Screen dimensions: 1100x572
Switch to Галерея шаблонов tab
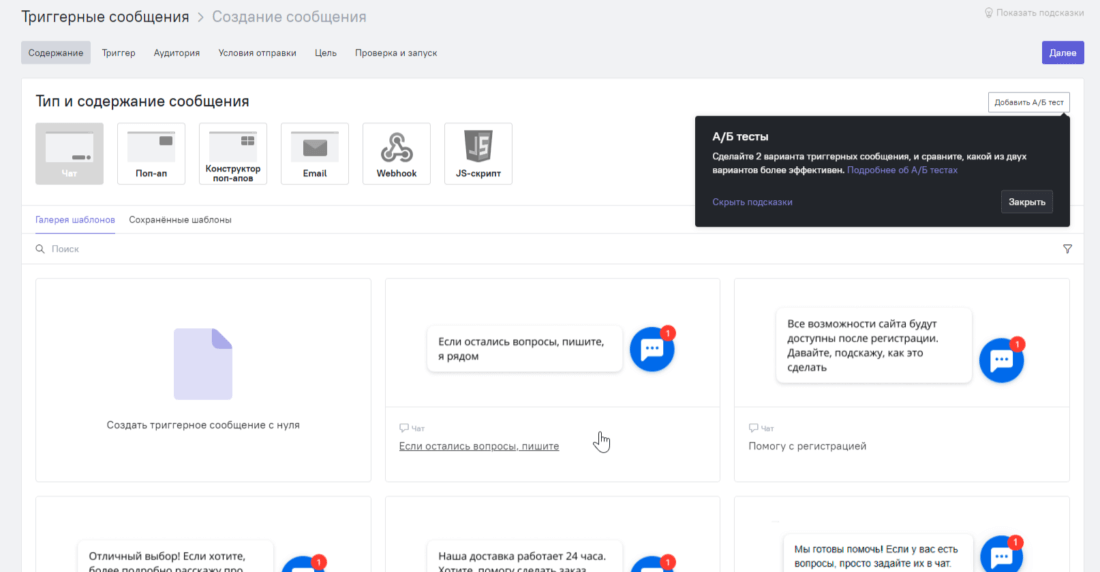(75, 220)
